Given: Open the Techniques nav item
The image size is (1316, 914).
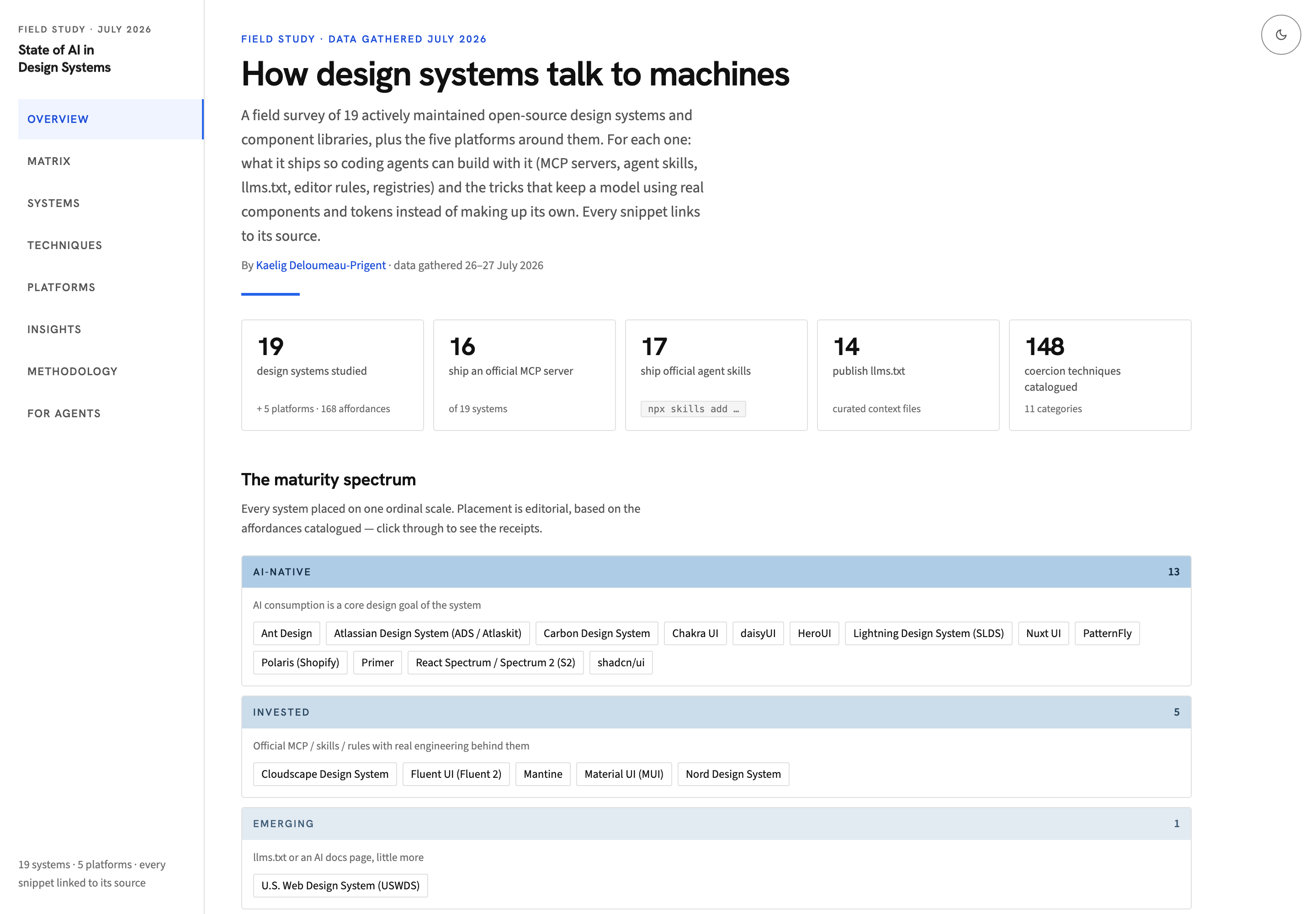Looking at the screenshot, I should (111, 245).
